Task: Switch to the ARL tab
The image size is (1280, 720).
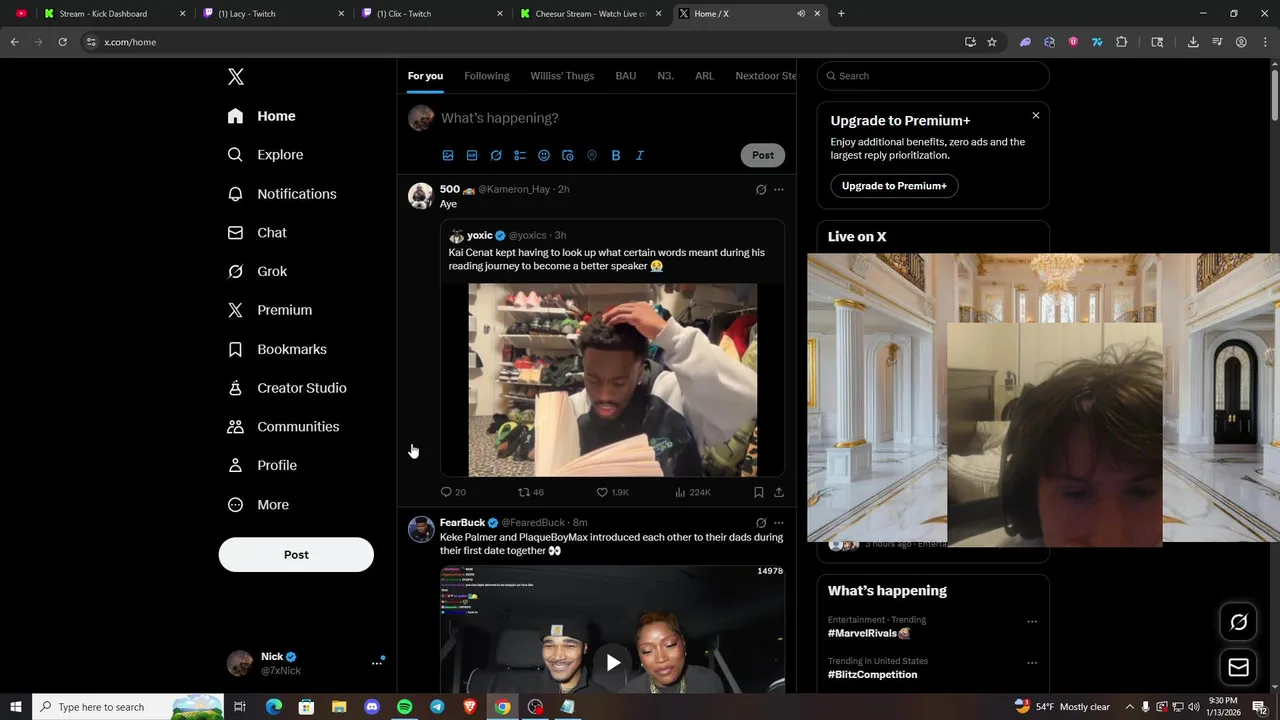Action: 704,76
